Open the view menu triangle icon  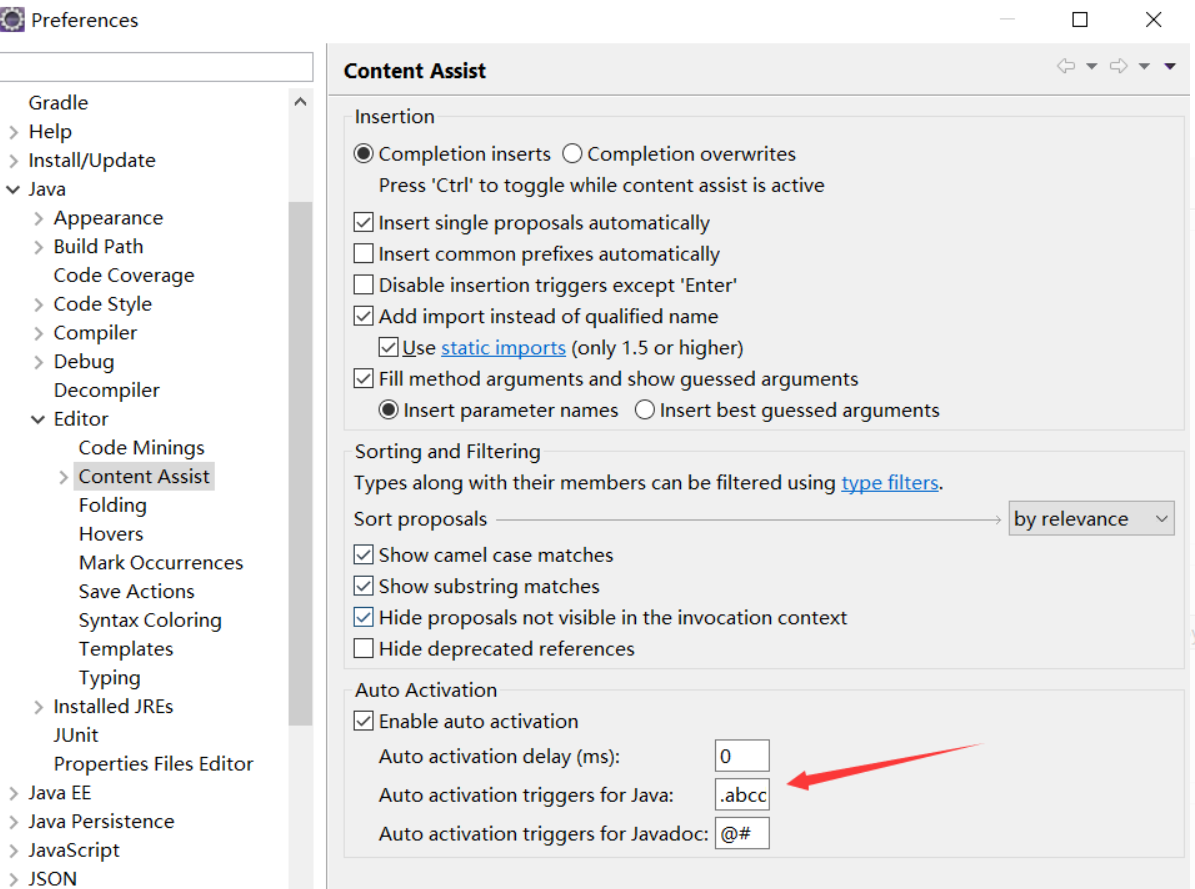[x=1170, y=67]
